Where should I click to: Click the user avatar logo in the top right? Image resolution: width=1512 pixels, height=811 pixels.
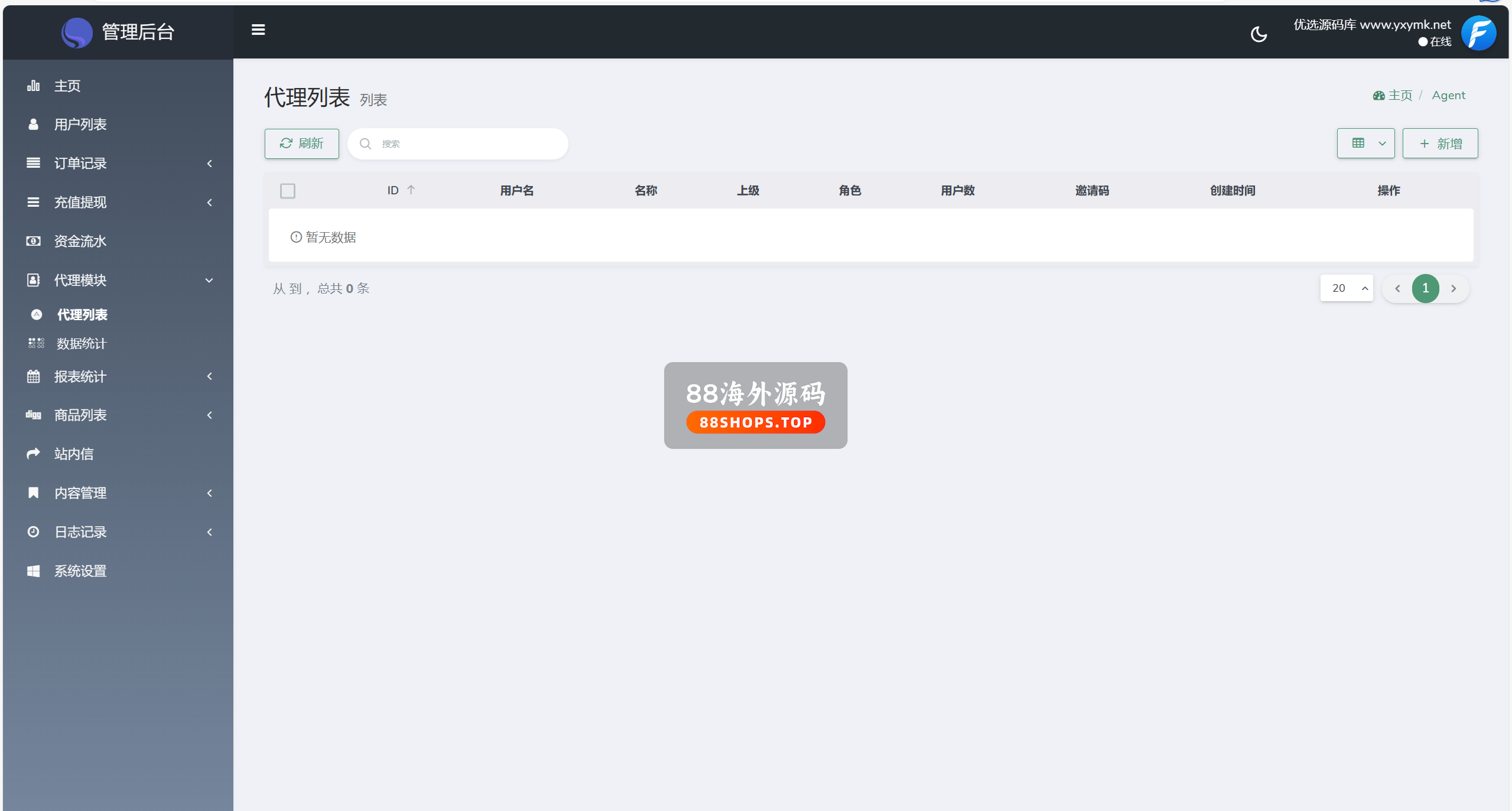pos(1478,33)
